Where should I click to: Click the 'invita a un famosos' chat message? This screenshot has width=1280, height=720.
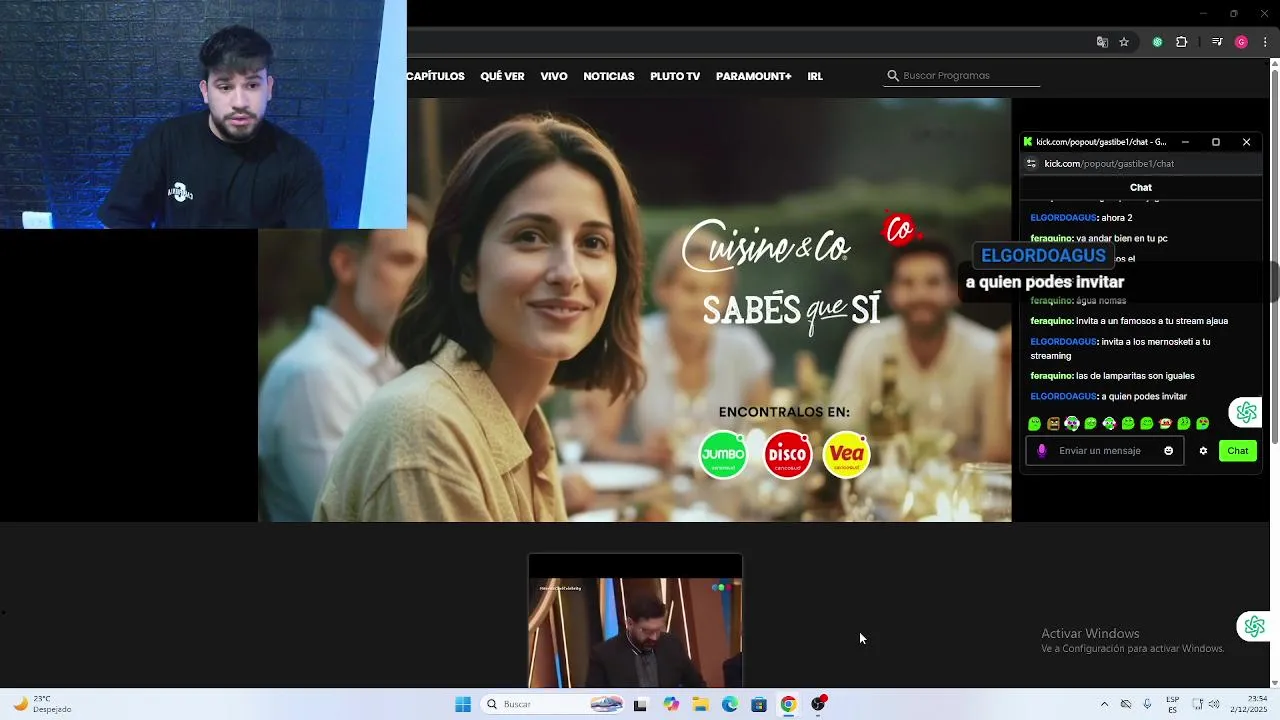tap(1129, 321)
